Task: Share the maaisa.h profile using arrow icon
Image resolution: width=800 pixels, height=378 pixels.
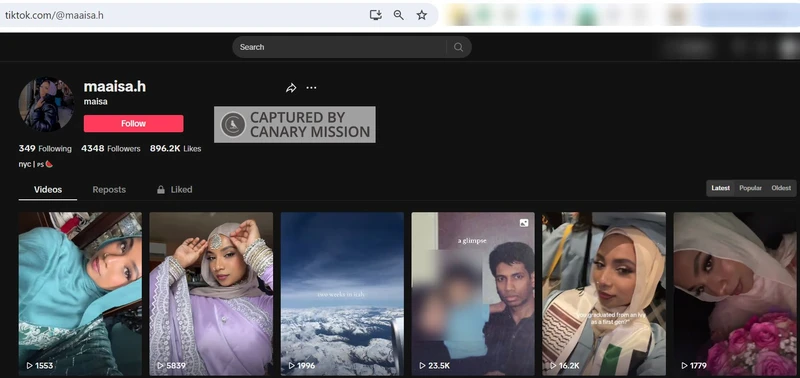Action: point(291,88)
